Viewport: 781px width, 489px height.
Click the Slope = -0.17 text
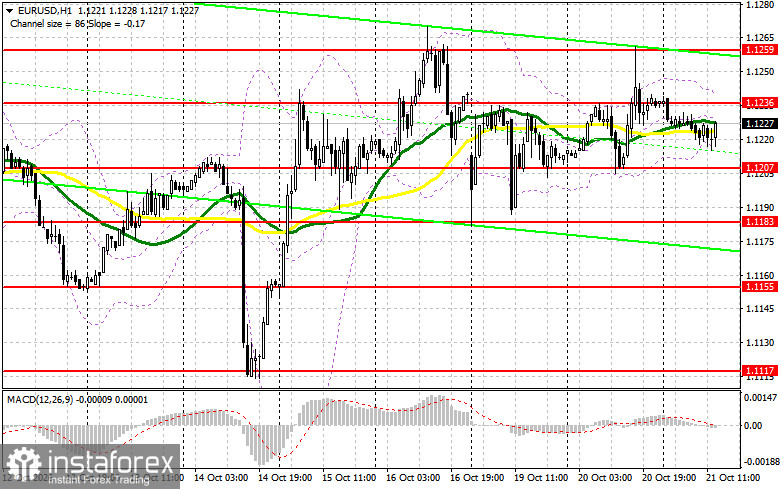[118, 23]
